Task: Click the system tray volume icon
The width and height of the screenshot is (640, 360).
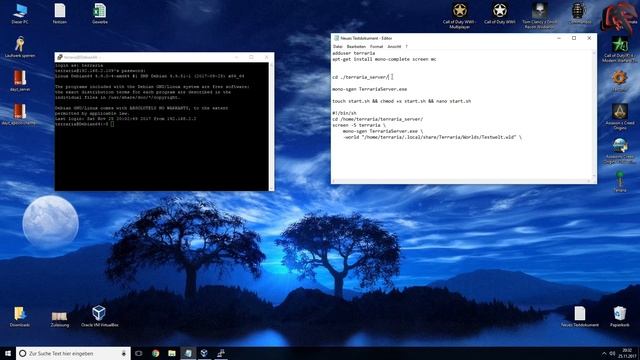Action: tap(612, 353)
